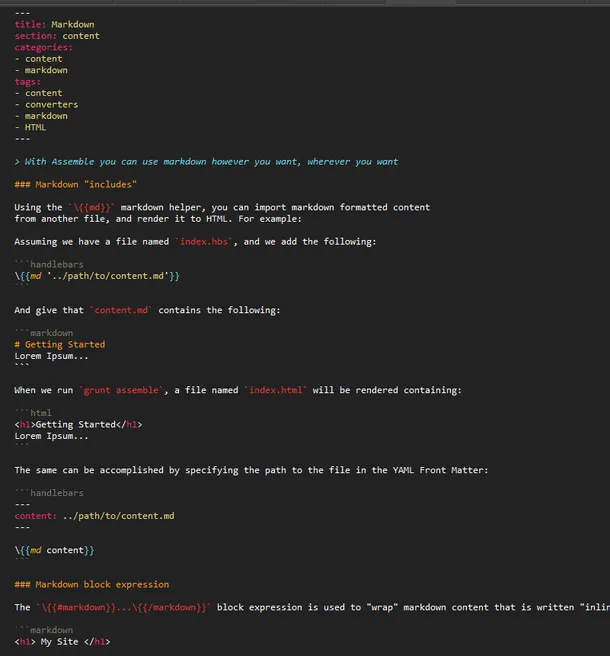Click the 'With Assemble you can use markdown' blockquote
This screenshot has height=656, width=610.
(x=206, y=161)
